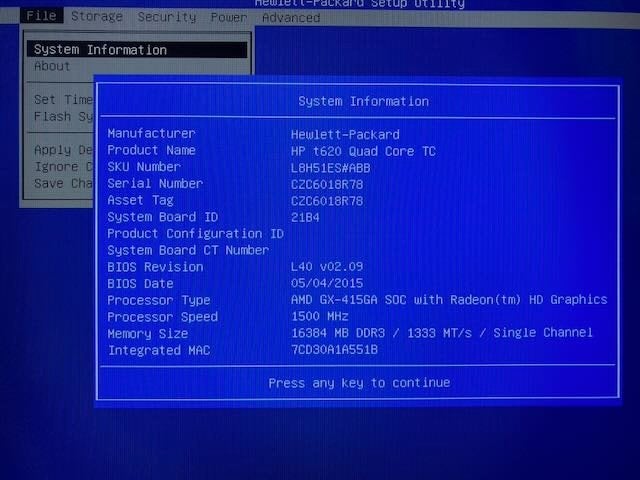640x480 pixels.
Task: Select the About menu entry
Action: click(x=52, y=66)
